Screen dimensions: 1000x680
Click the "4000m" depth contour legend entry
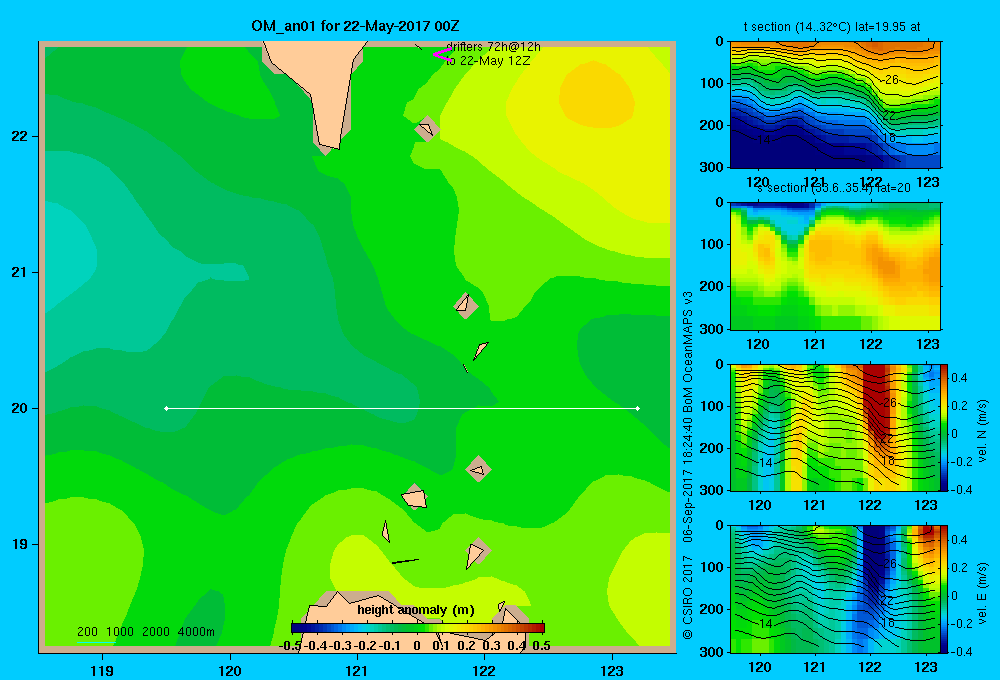(x=196, y=632)
